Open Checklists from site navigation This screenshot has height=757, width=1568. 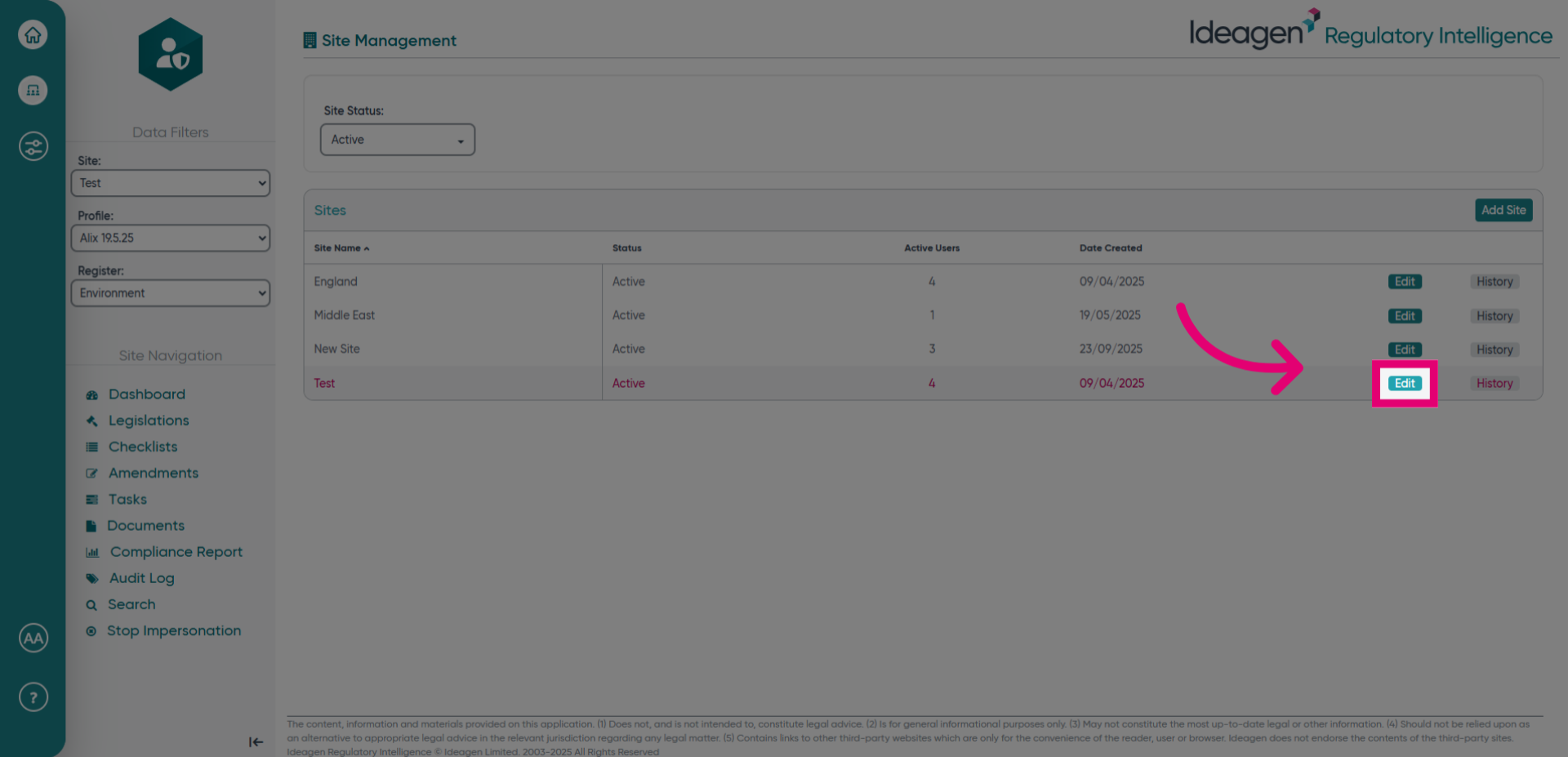coord(143,447)
